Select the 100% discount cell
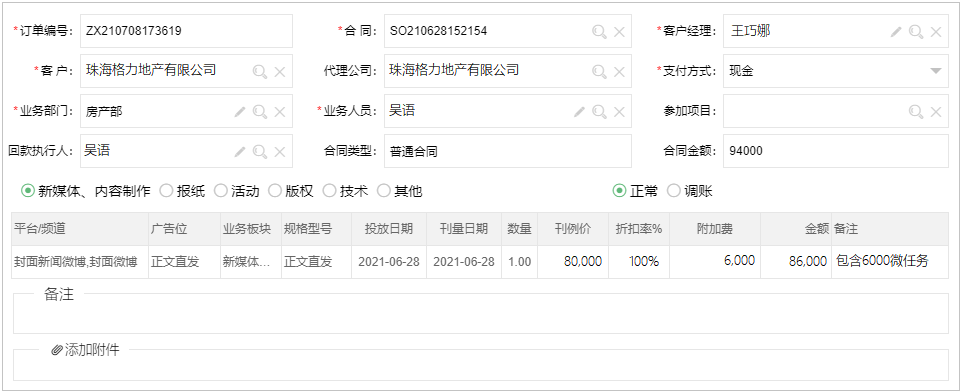The height and width of the screenshot is (392, 961). point(639,262)
